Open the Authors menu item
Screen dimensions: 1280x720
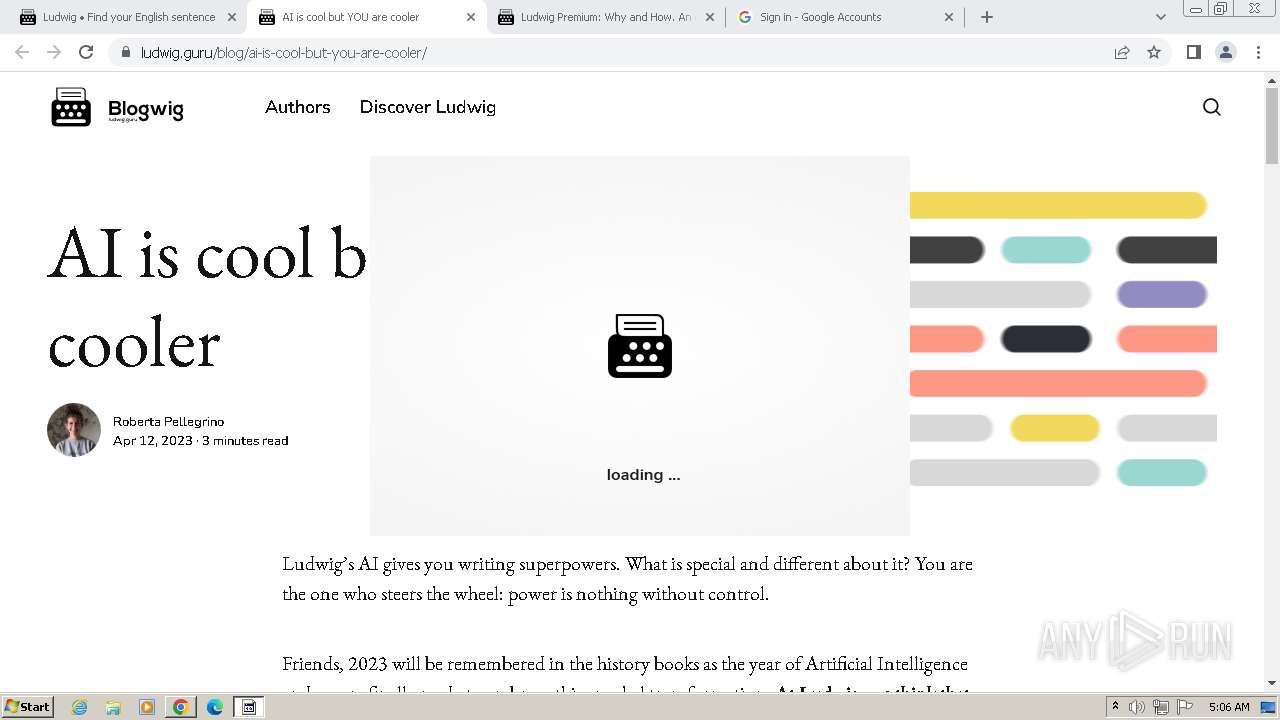(297, 107)
